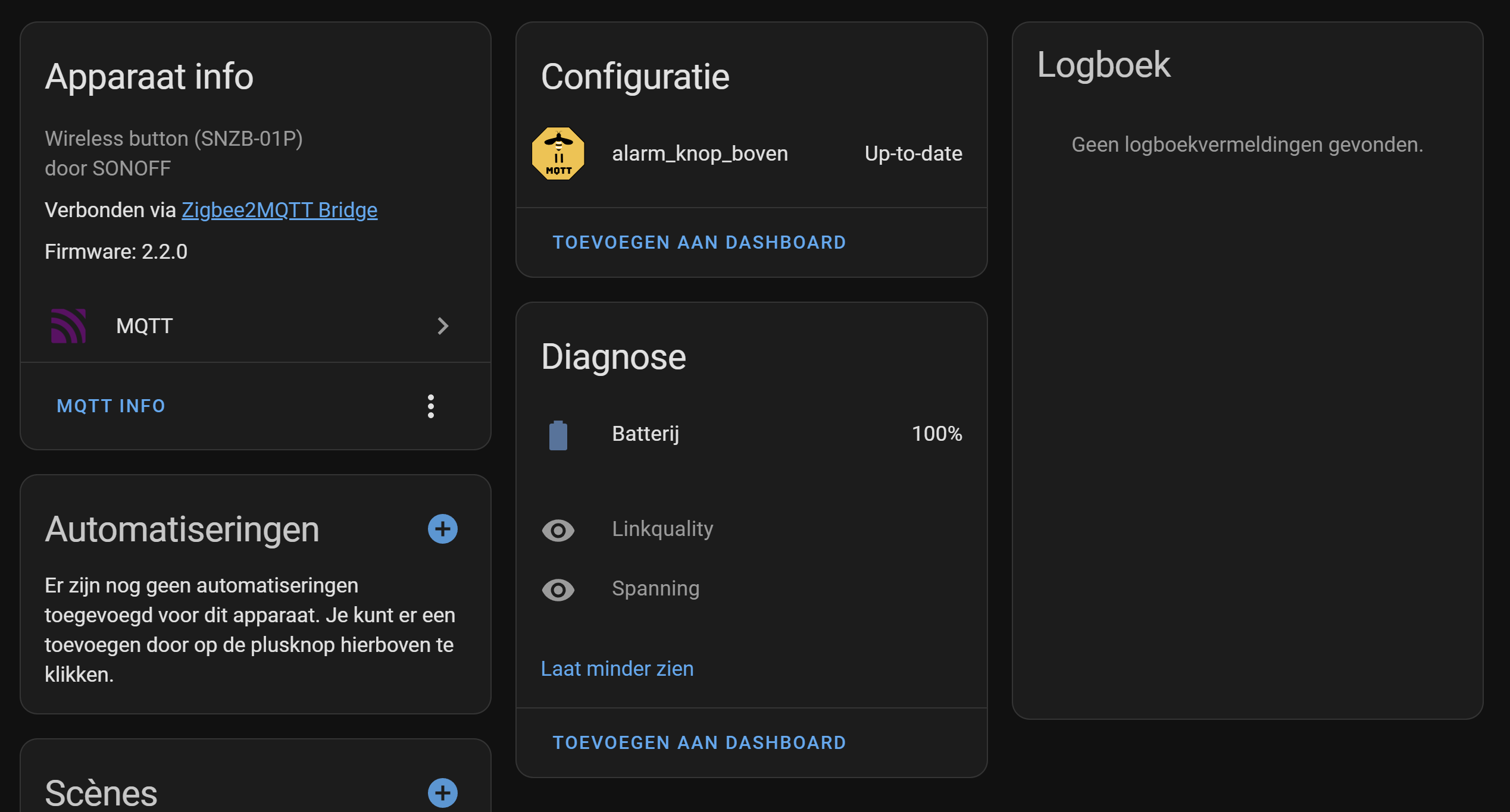This screenshot has width=1510, height=812.
Task: Collapse hidden entities with Laat minder zien
Action: [617, 668]
